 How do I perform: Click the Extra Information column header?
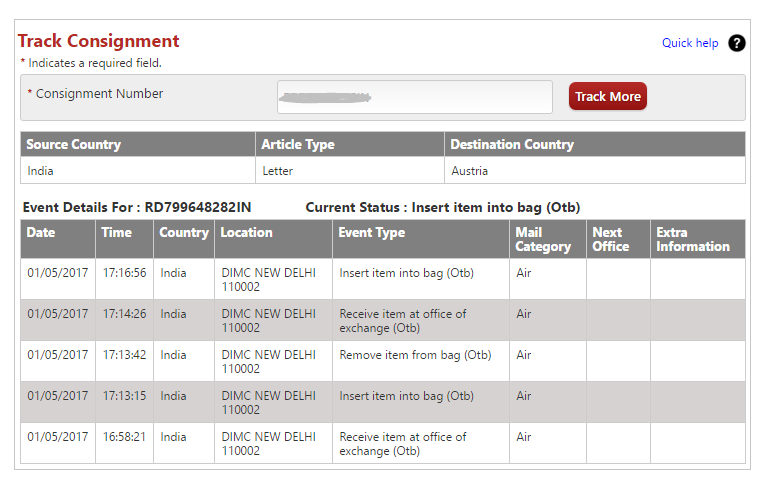[x=693, y=239]
